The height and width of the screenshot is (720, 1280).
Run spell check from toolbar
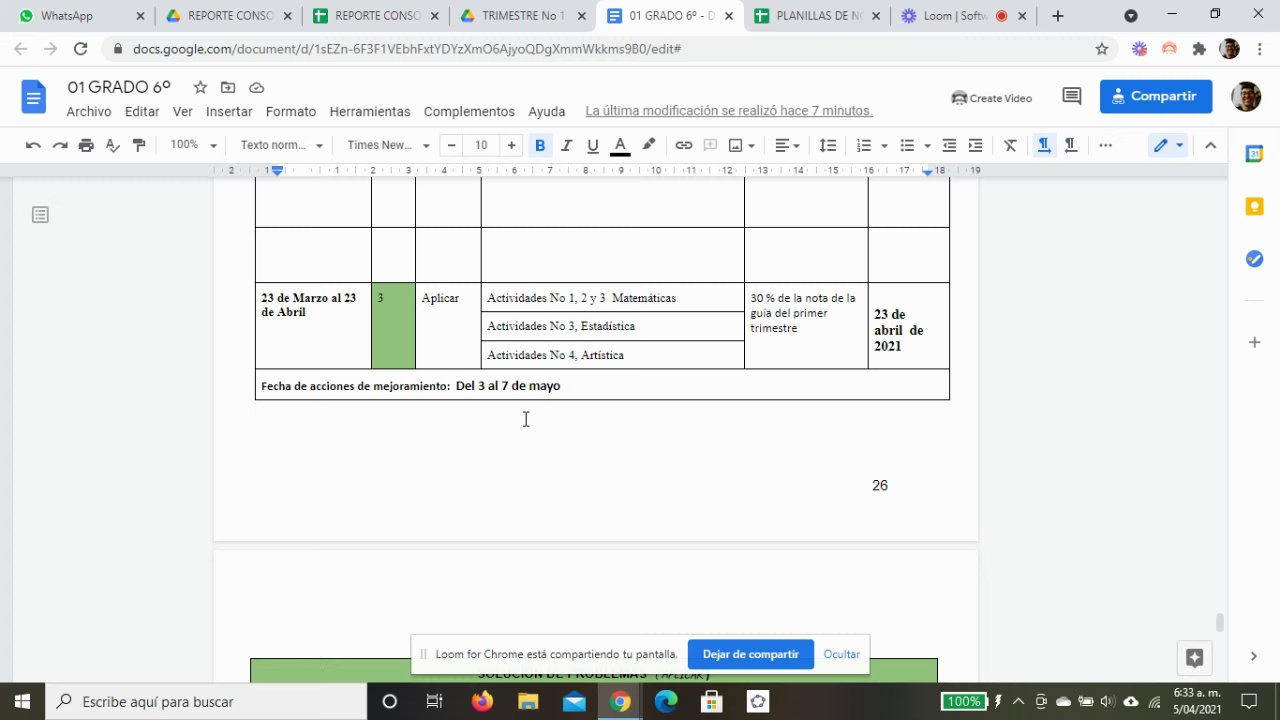[112, 145]
